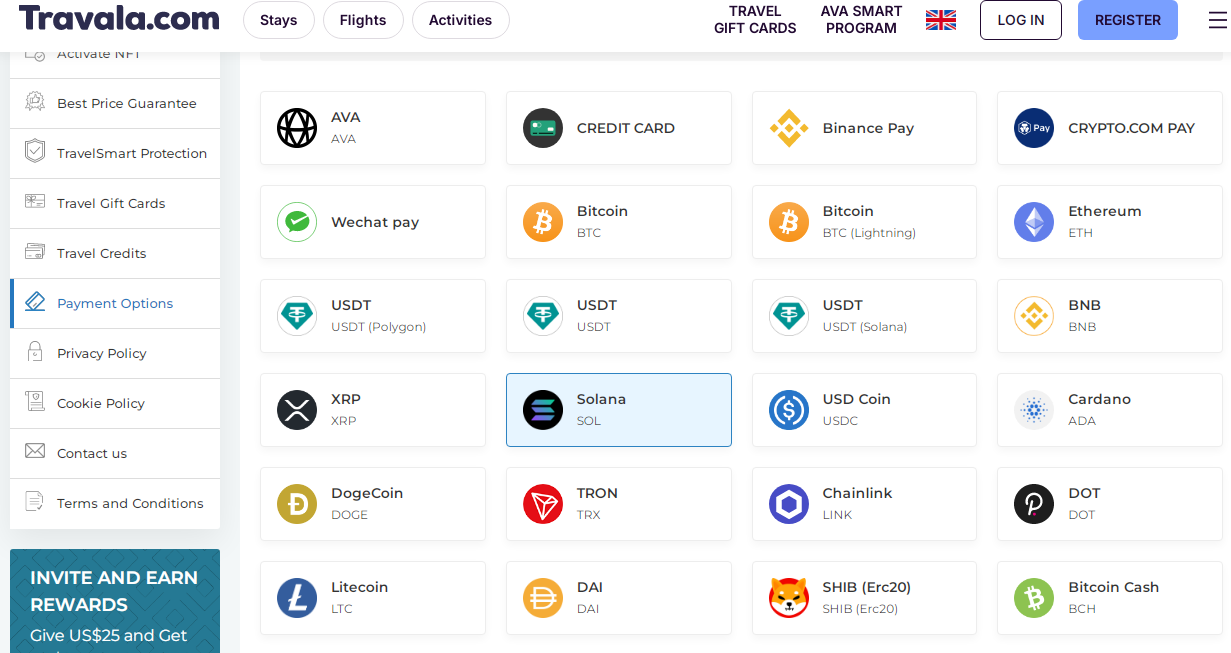Click the "Litecoin" label text
The width and height of the screenshot is (1231, 653).
point(360,587)
